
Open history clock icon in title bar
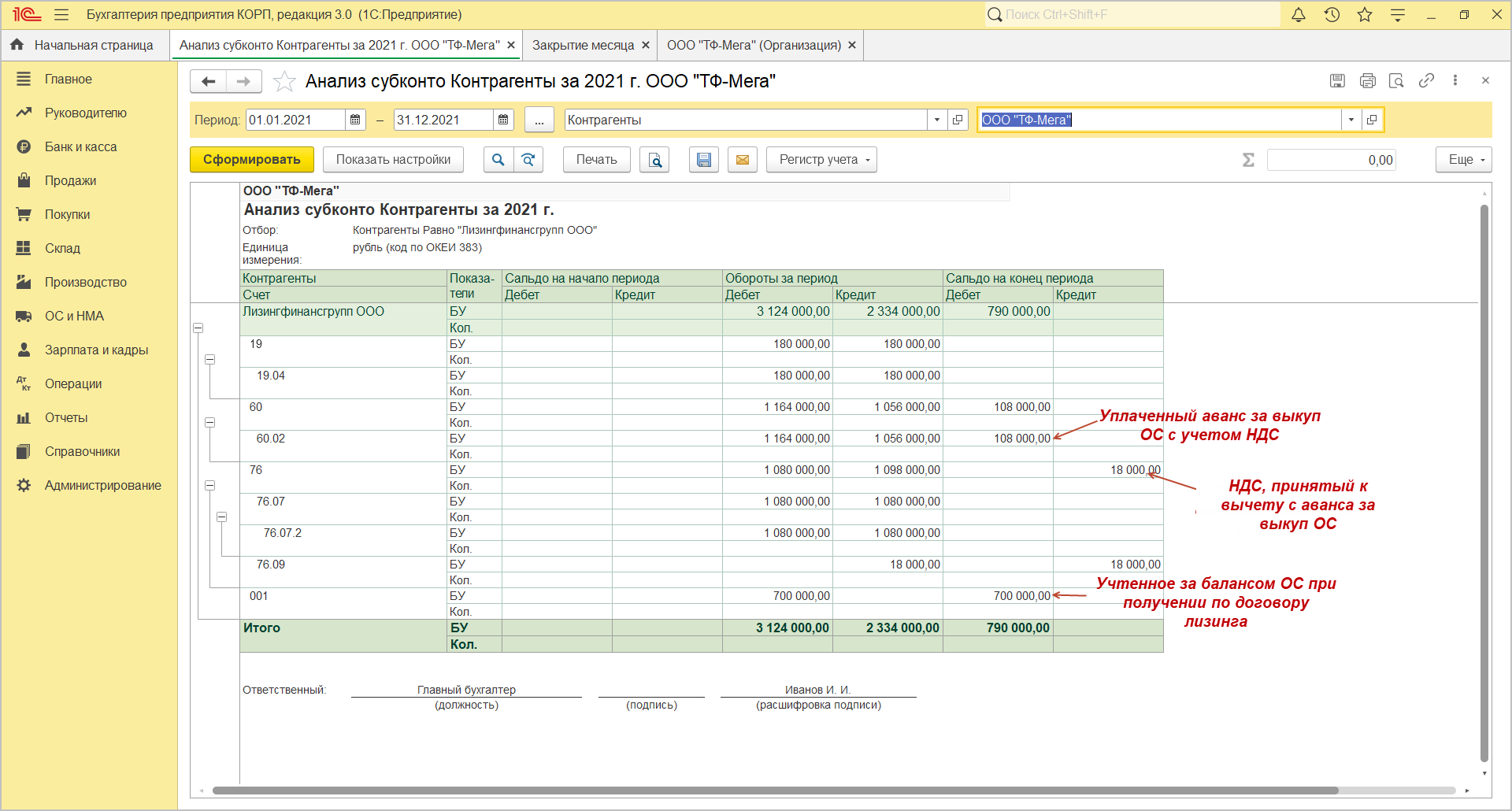click(1332, 14)
